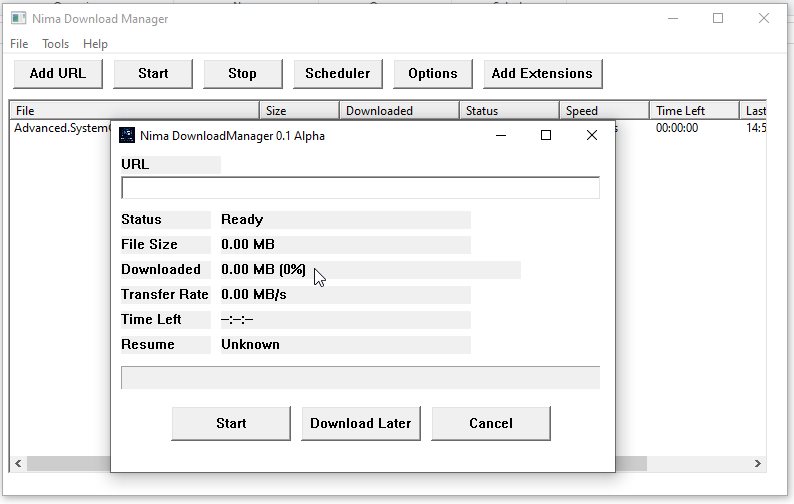Image resolution: width=794 pixels, height=504 pixels.
Task: Close the main Nima Download Manager window
Action: coord(764,19)
